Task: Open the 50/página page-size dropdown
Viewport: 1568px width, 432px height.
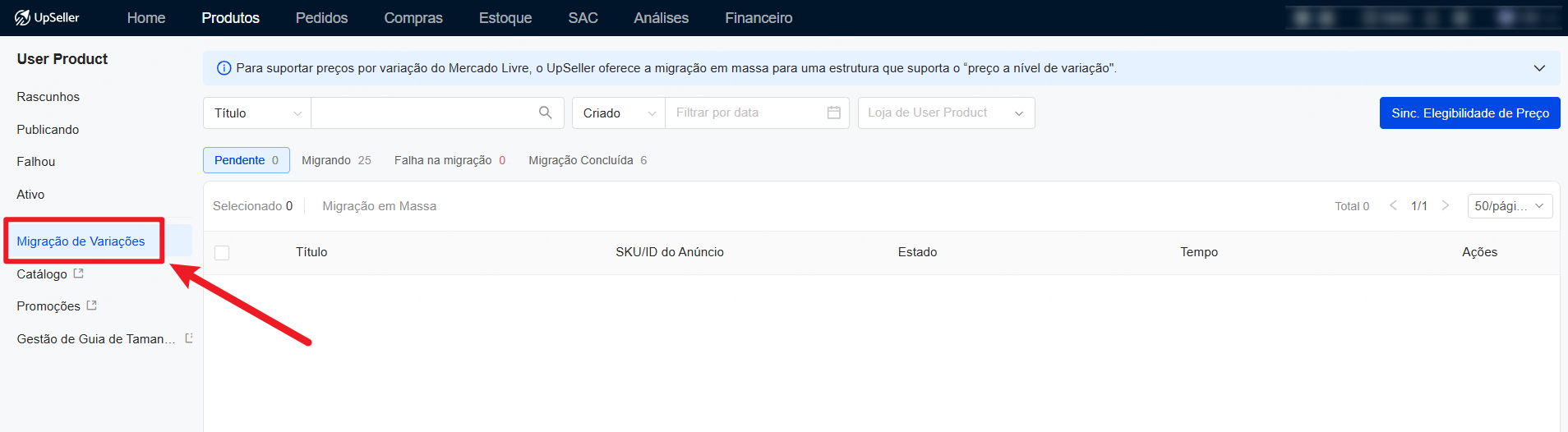Action: [1510, 206]
